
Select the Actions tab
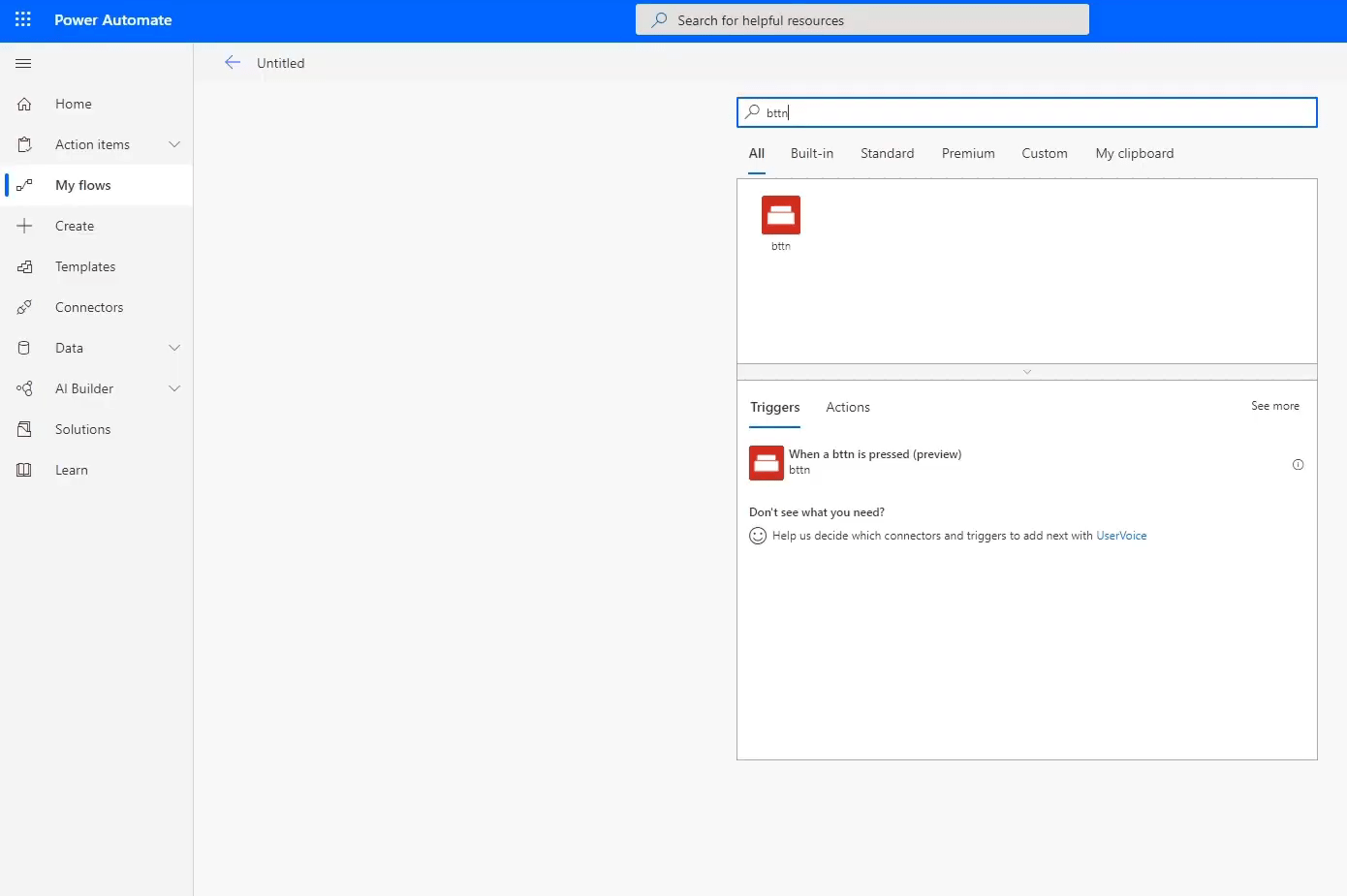point(848,407)
